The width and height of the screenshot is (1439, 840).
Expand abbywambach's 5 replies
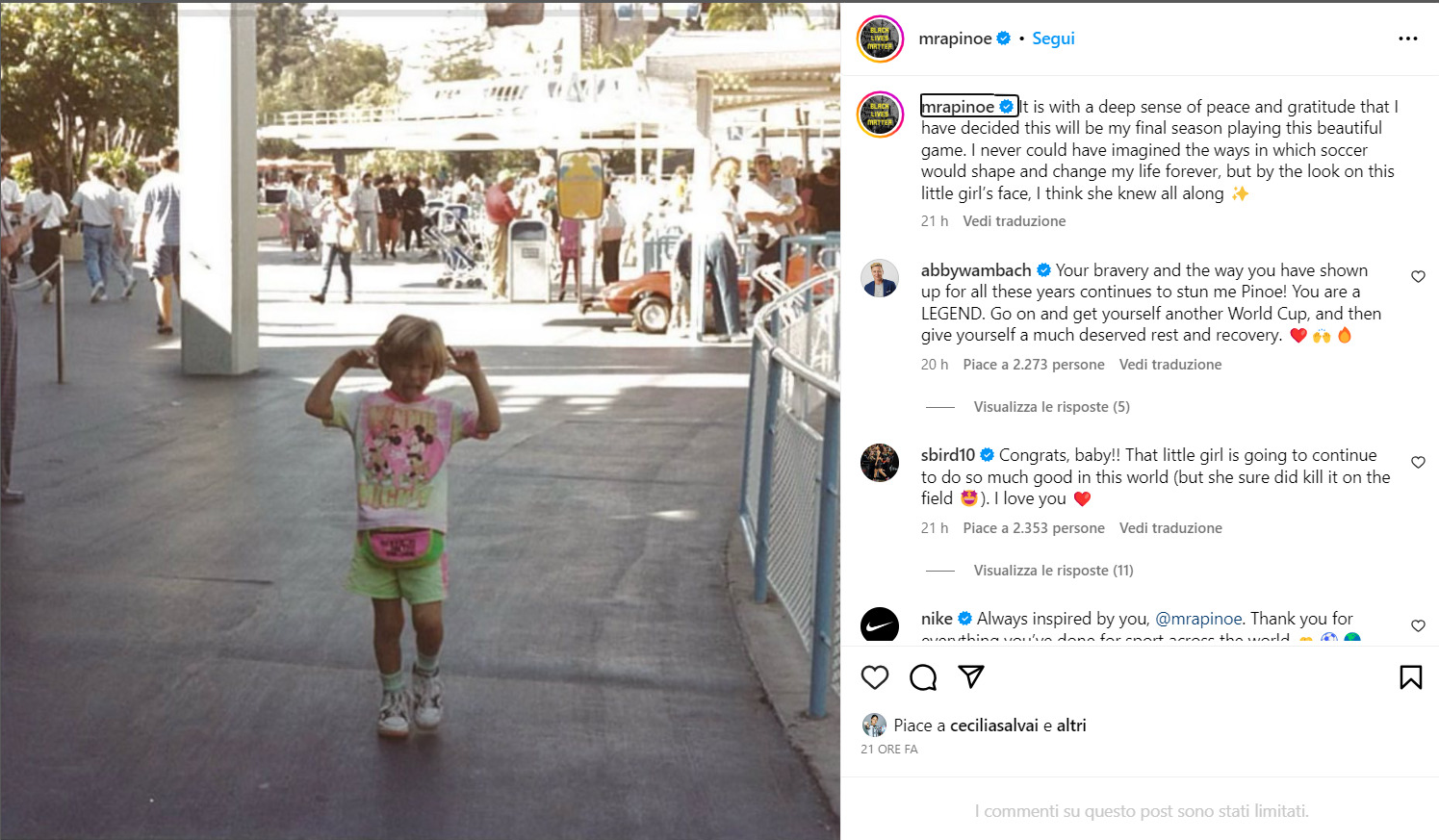[x=1051, y=407]
